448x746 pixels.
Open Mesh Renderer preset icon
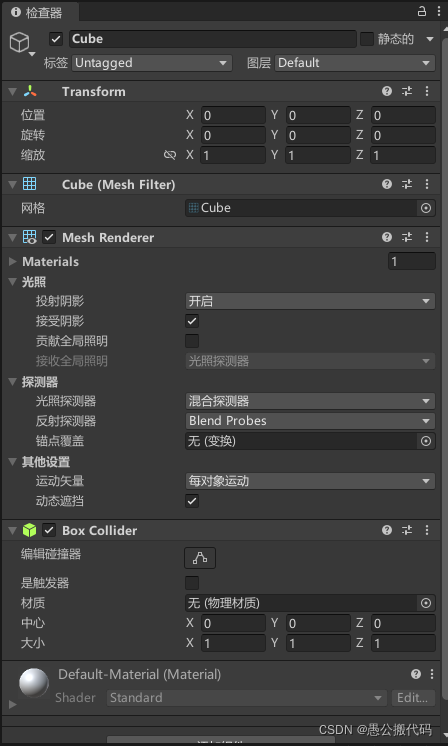click(x=407, y=237)
